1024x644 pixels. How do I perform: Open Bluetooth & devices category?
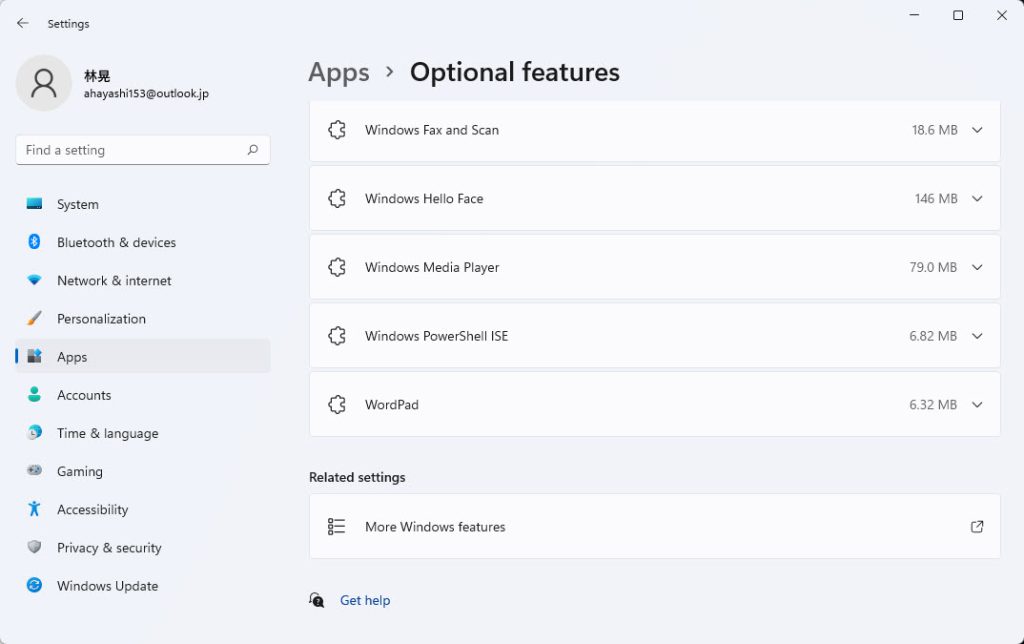(x=142, y=242)
